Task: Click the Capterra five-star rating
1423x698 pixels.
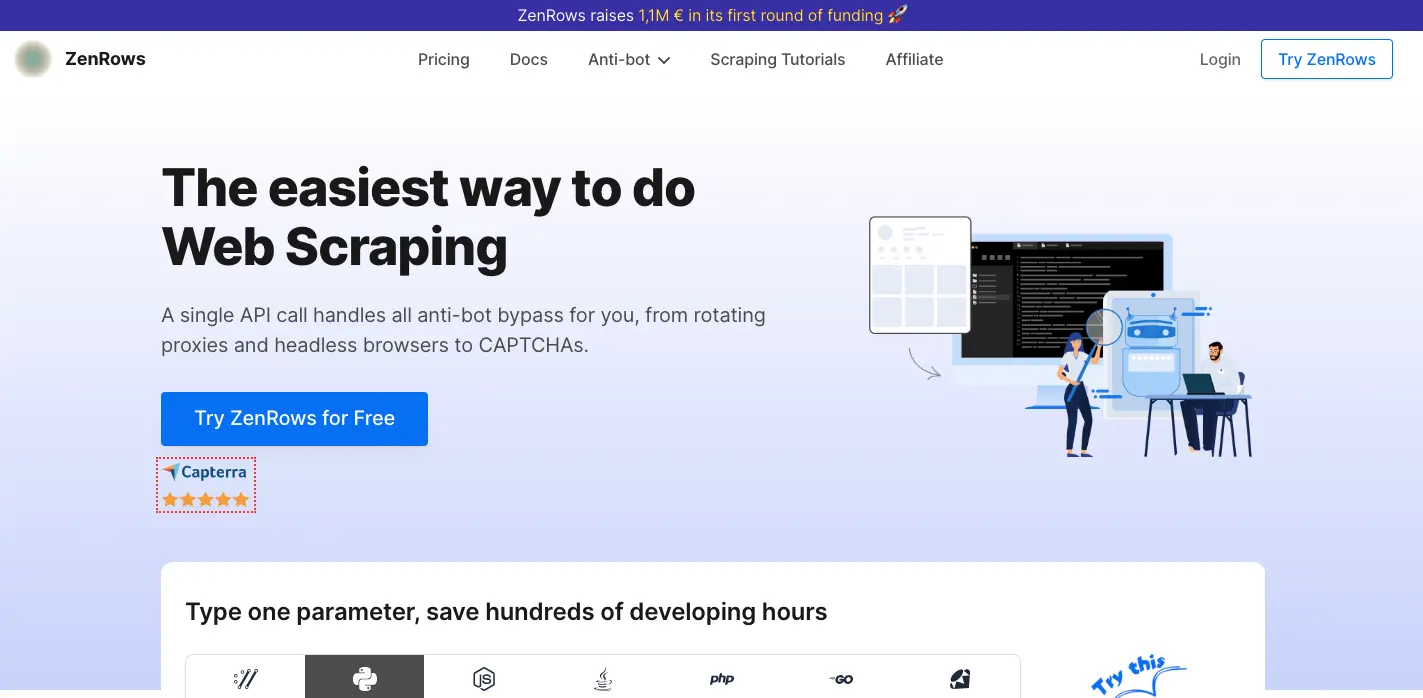Action: point(206,499)
